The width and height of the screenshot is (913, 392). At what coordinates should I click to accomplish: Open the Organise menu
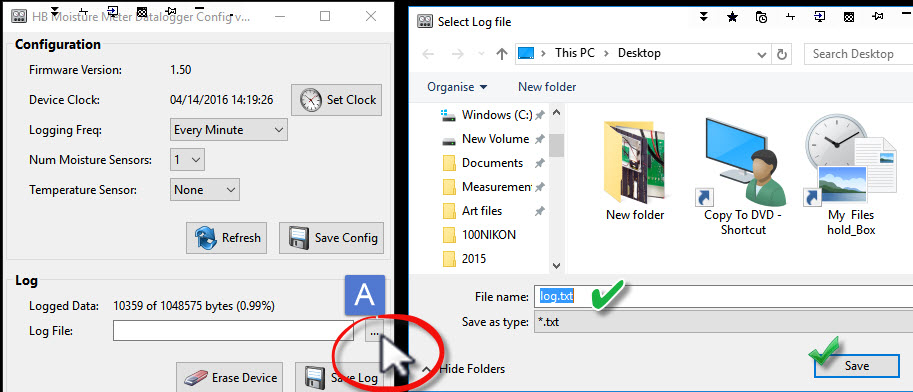click(457, 87)
